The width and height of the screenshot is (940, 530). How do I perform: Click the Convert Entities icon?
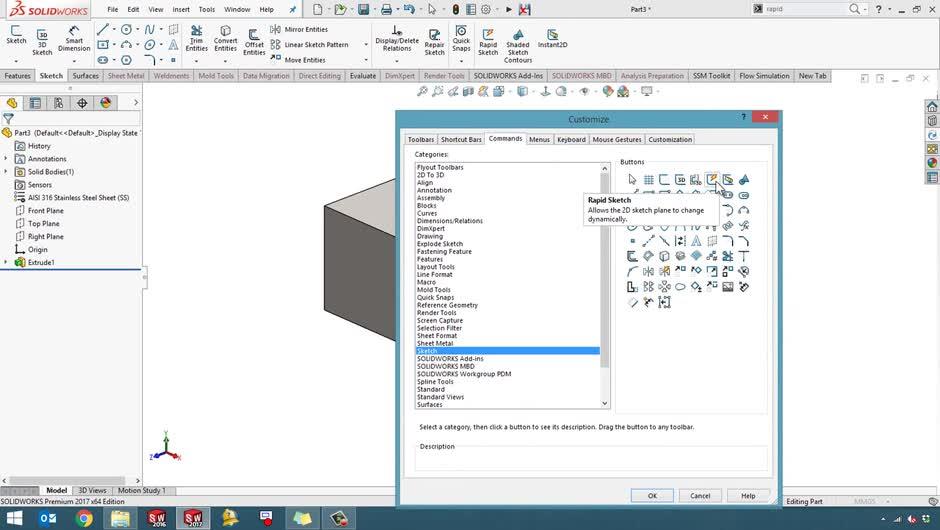point(226,39)
